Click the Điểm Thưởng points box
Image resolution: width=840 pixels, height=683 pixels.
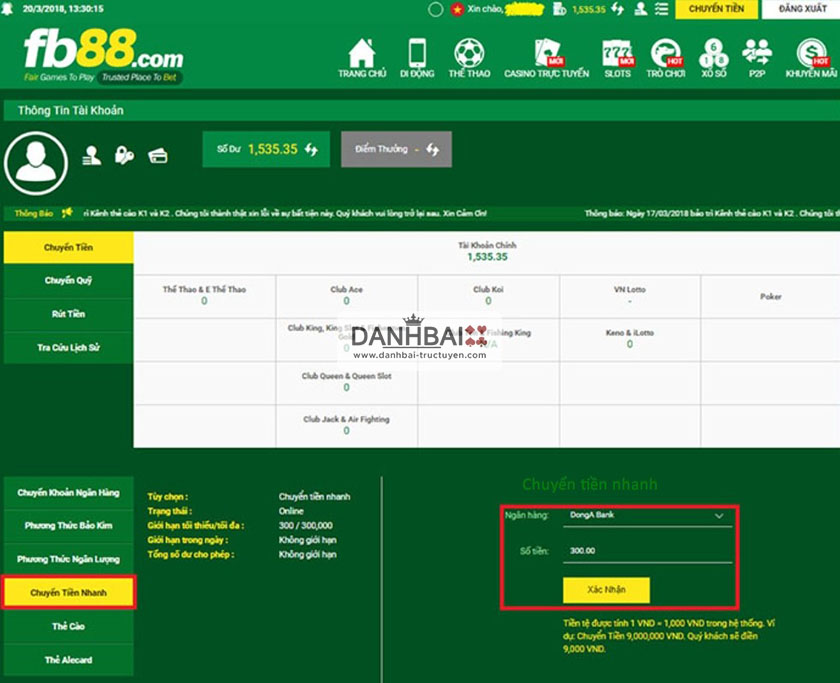pyautogui.click(x=396, y=149)
